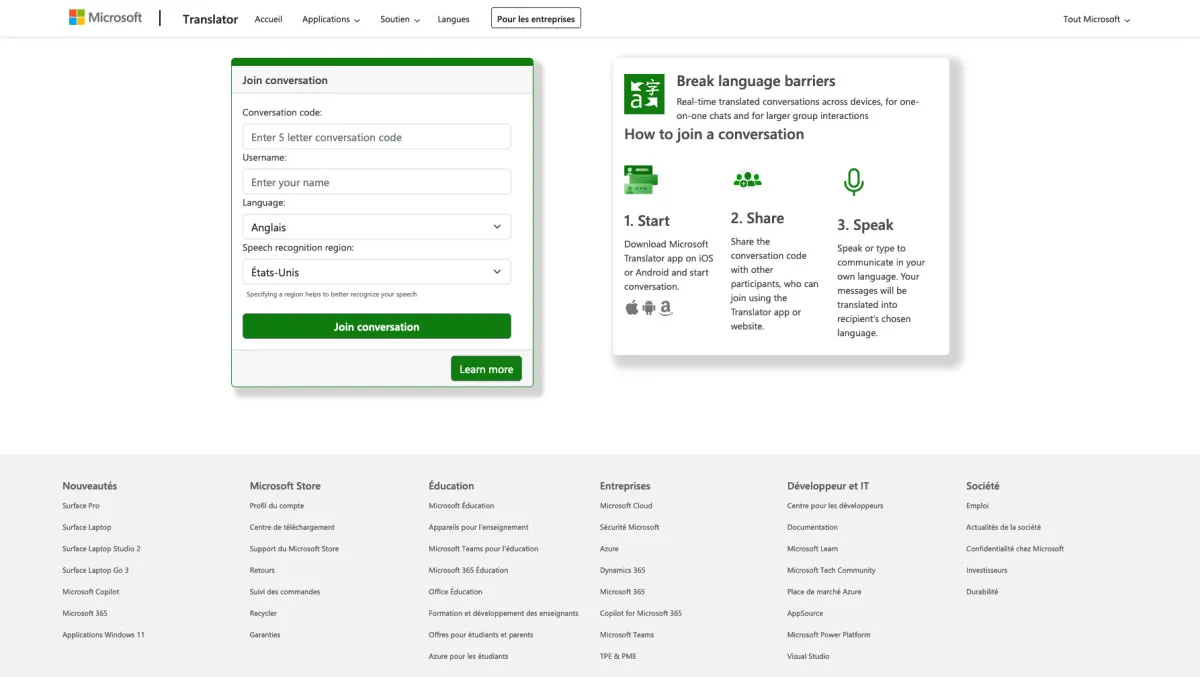Open the Centre de téléchargement link
Screen dimensions: 1200x677
(x=292, y=527)
